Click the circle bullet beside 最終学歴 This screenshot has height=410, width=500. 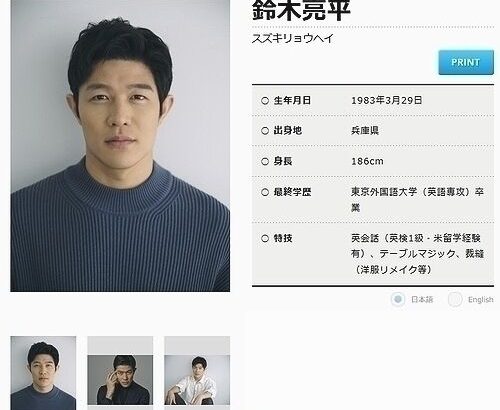(x=265, y=192)
